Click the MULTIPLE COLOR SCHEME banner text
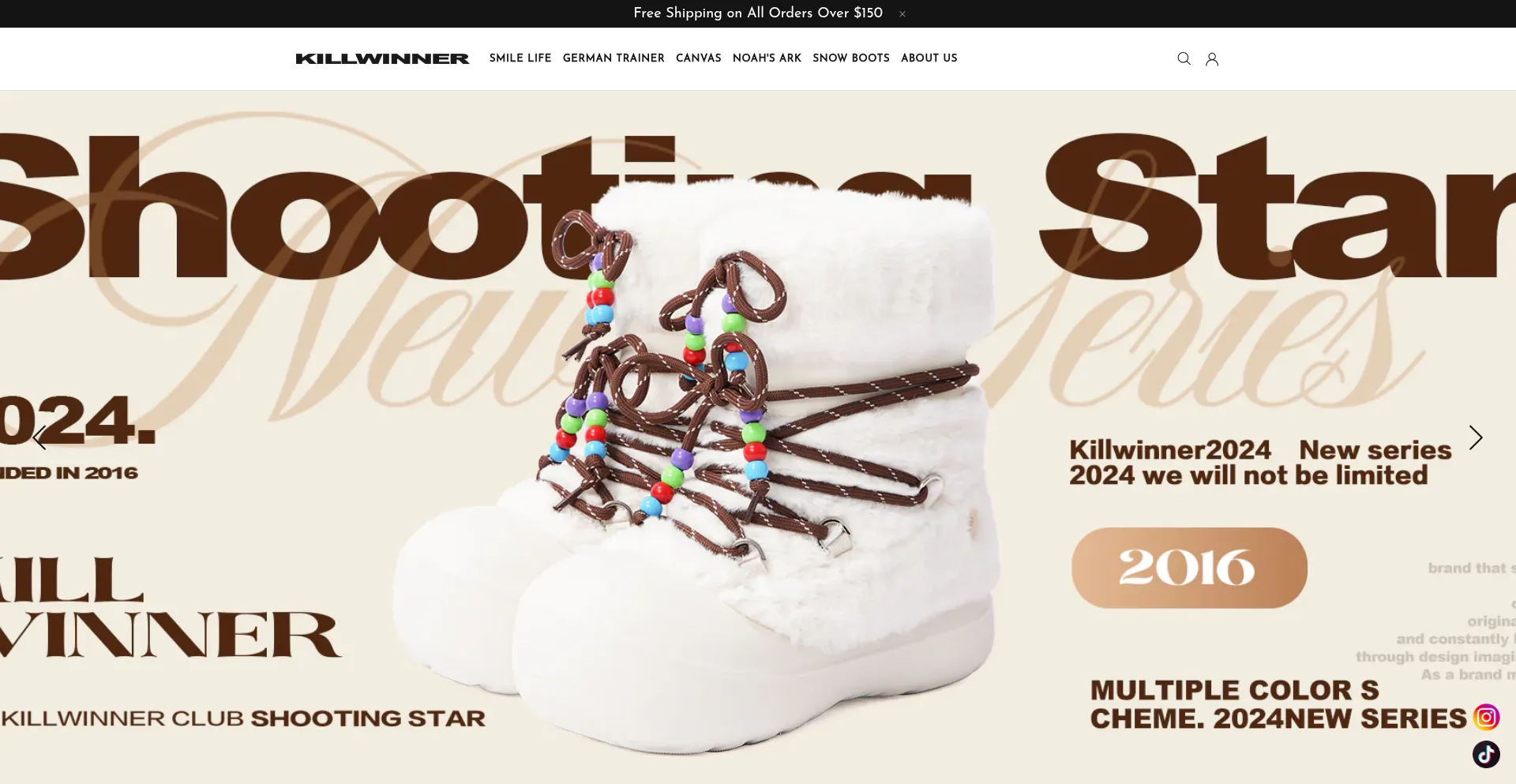 1278,704
